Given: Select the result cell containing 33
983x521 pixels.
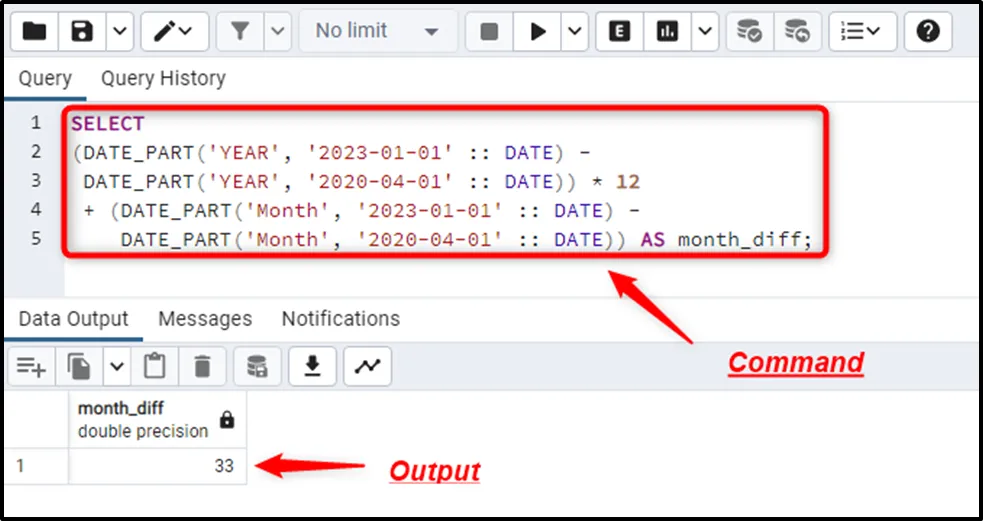Looking at the screenshot, I should click(x=157, y=466).
